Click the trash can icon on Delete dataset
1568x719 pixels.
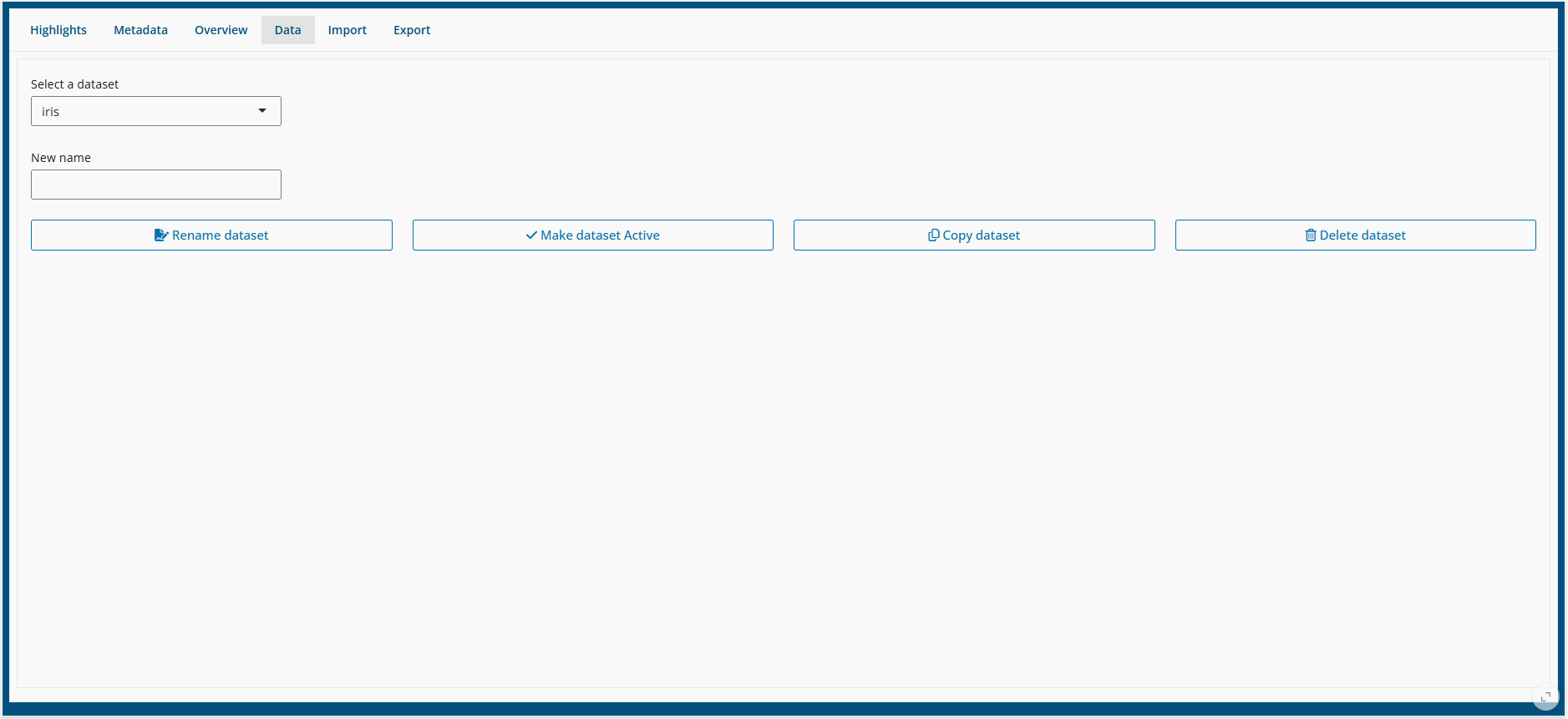click(1310, 235)
